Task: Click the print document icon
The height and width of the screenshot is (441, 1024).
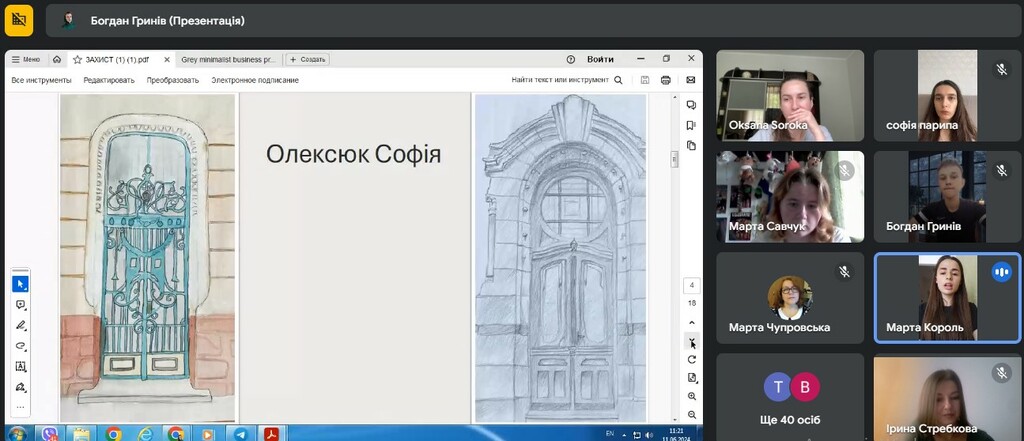Action: [x=666, y=80]
